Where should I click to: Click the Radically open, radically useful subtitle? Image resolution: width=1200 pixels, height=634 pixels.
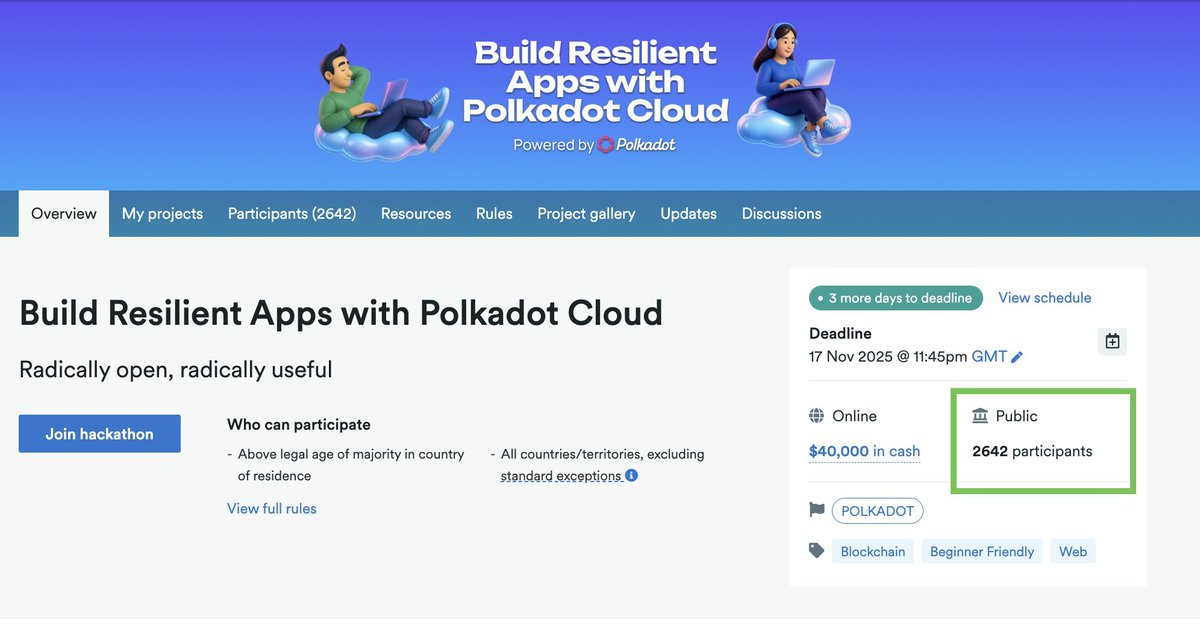coord(176,370)
